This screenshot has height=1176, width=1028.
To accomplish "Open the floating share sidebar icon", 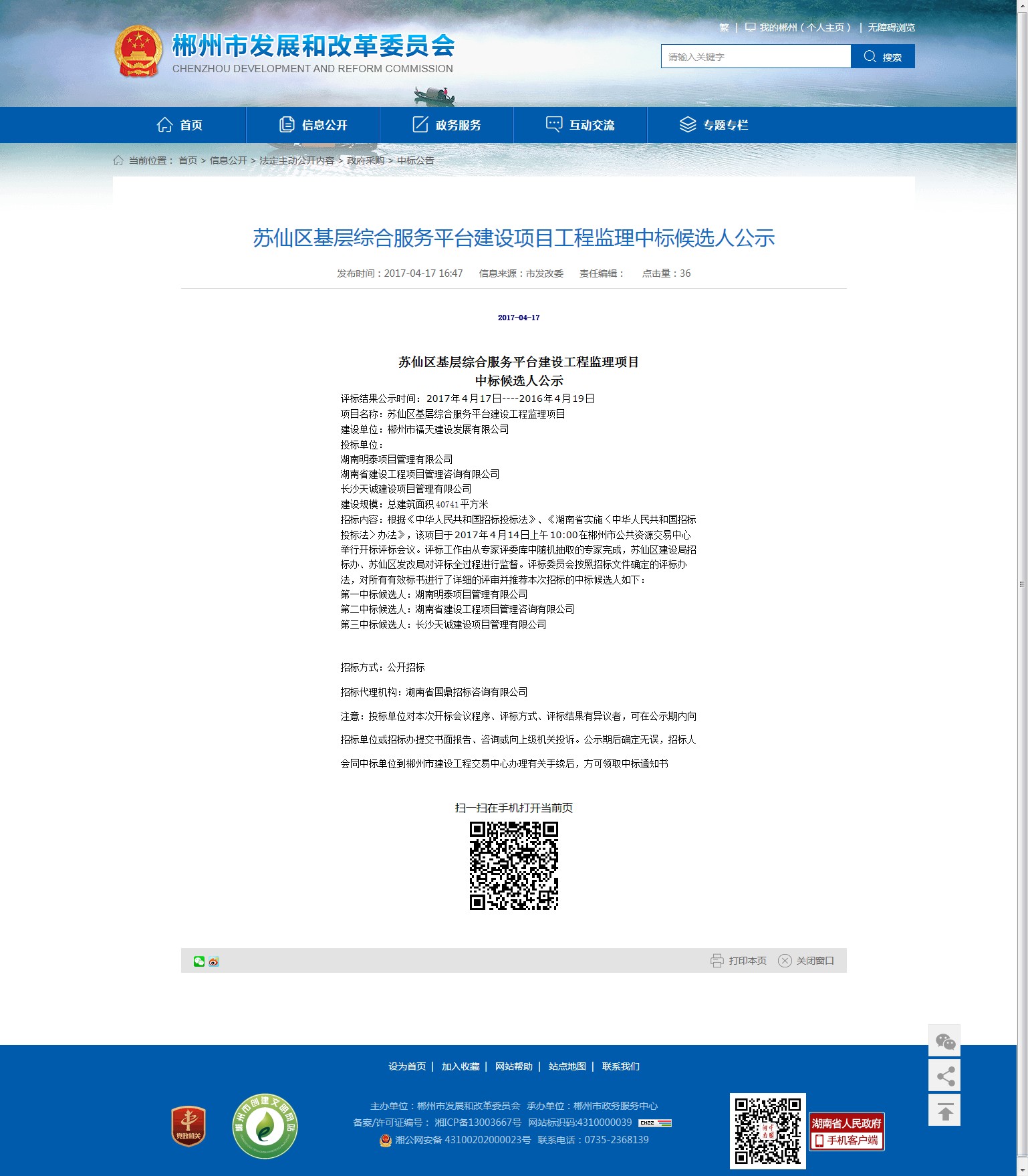I will [x=944, y=1076].
